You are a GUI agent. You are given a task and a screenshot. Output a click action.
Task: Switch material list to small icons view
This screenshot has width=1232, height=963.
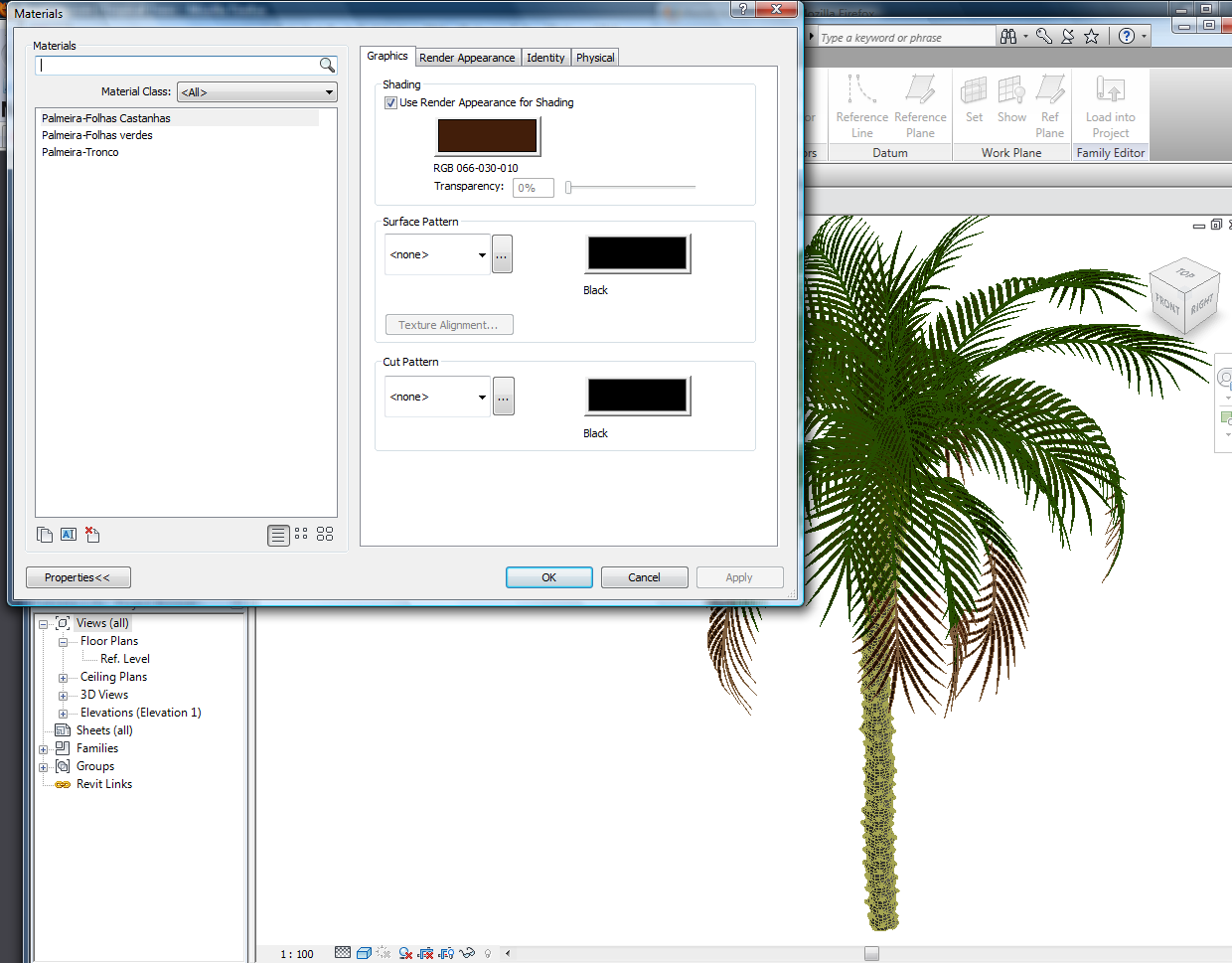pos(301,535)
